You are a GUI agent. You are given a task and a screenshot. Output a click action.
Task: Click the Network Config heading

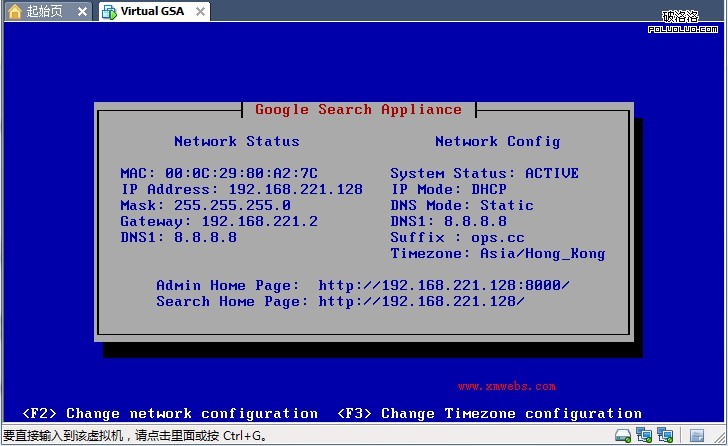(x=498, y=142)
